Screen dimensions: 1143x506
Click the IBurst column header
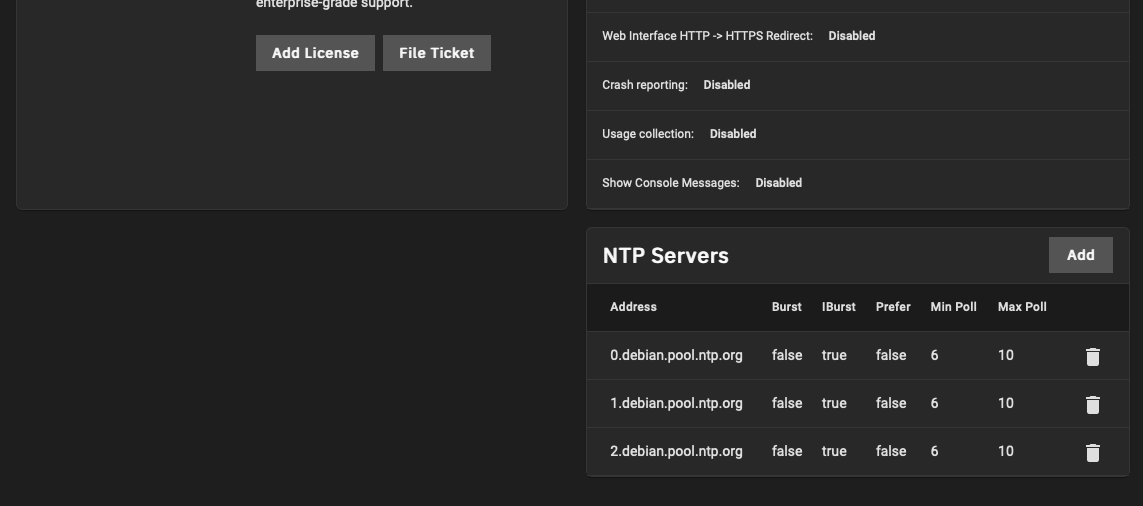coord(838,307)
